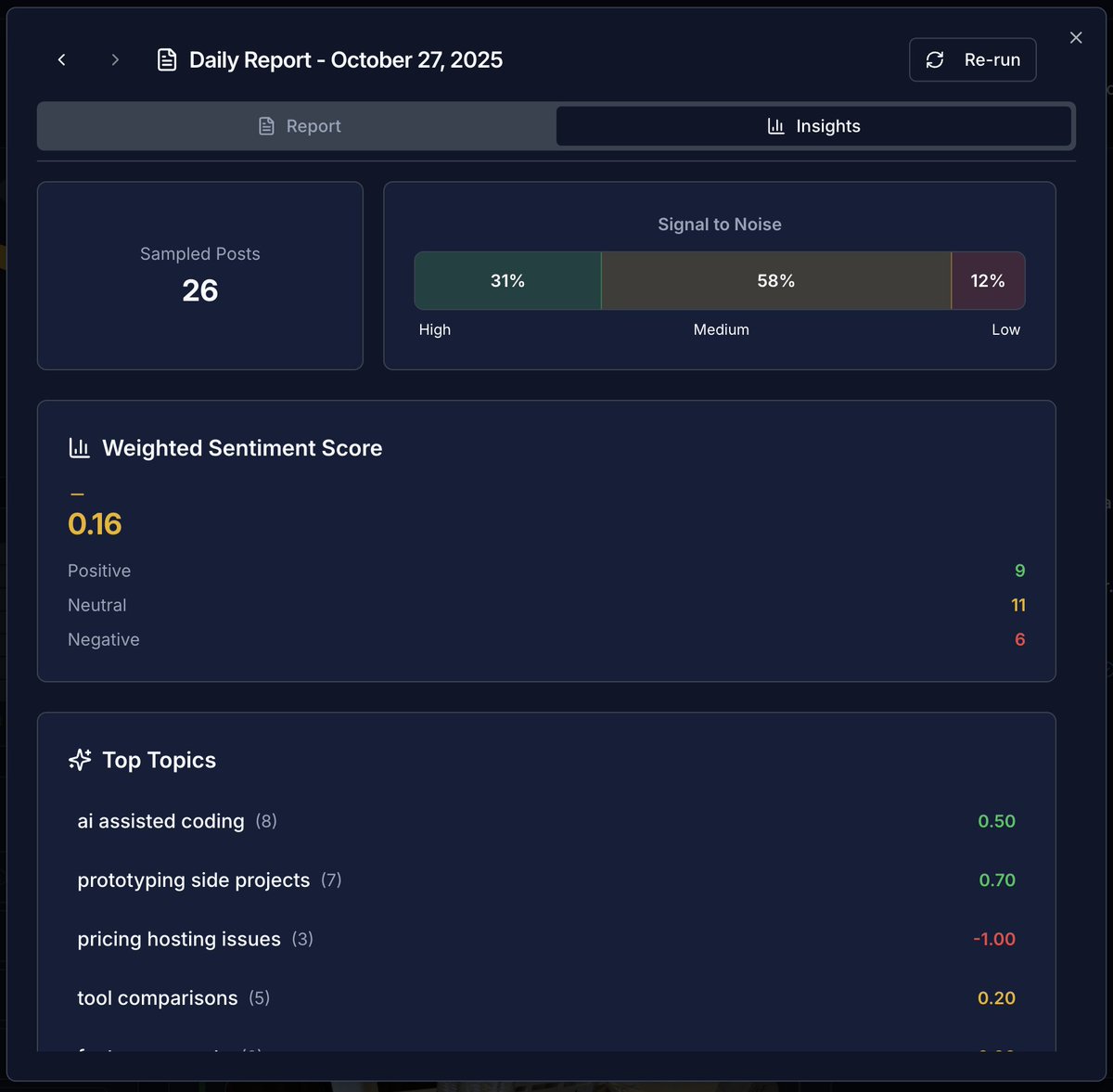This screenshot has width=1113, height=1092.
Task: Click the sparkle icon beside Top Topics
Action: pyautogui.click(x=80, y=760)
